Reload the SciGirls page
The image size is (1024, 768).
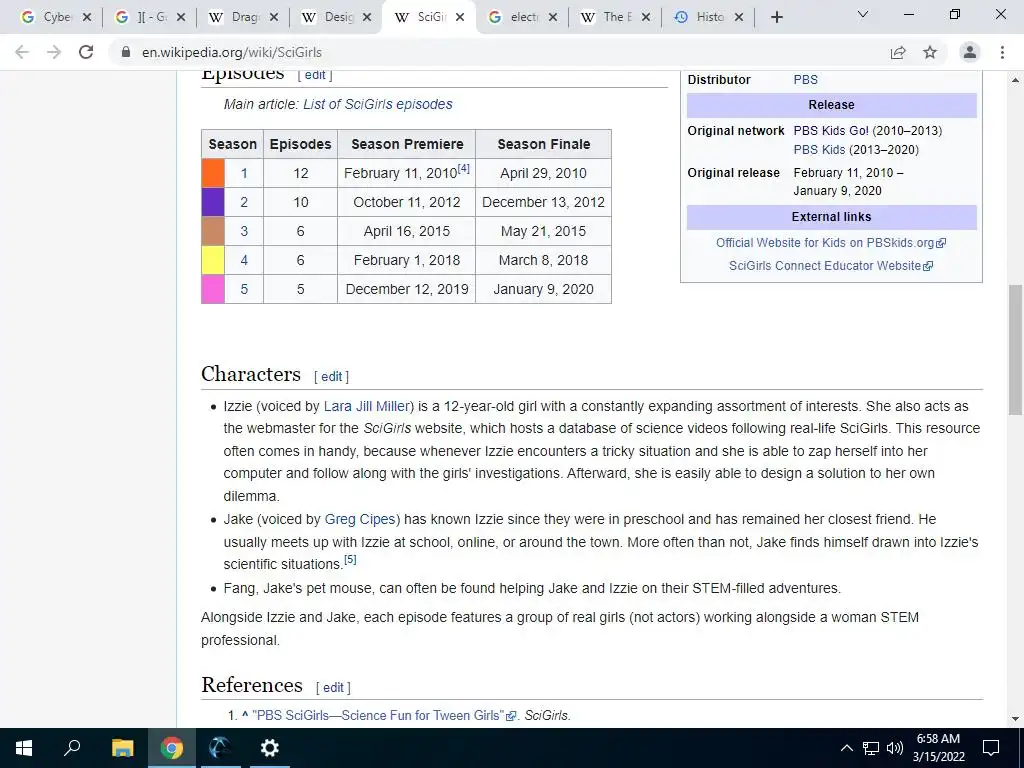86,52
